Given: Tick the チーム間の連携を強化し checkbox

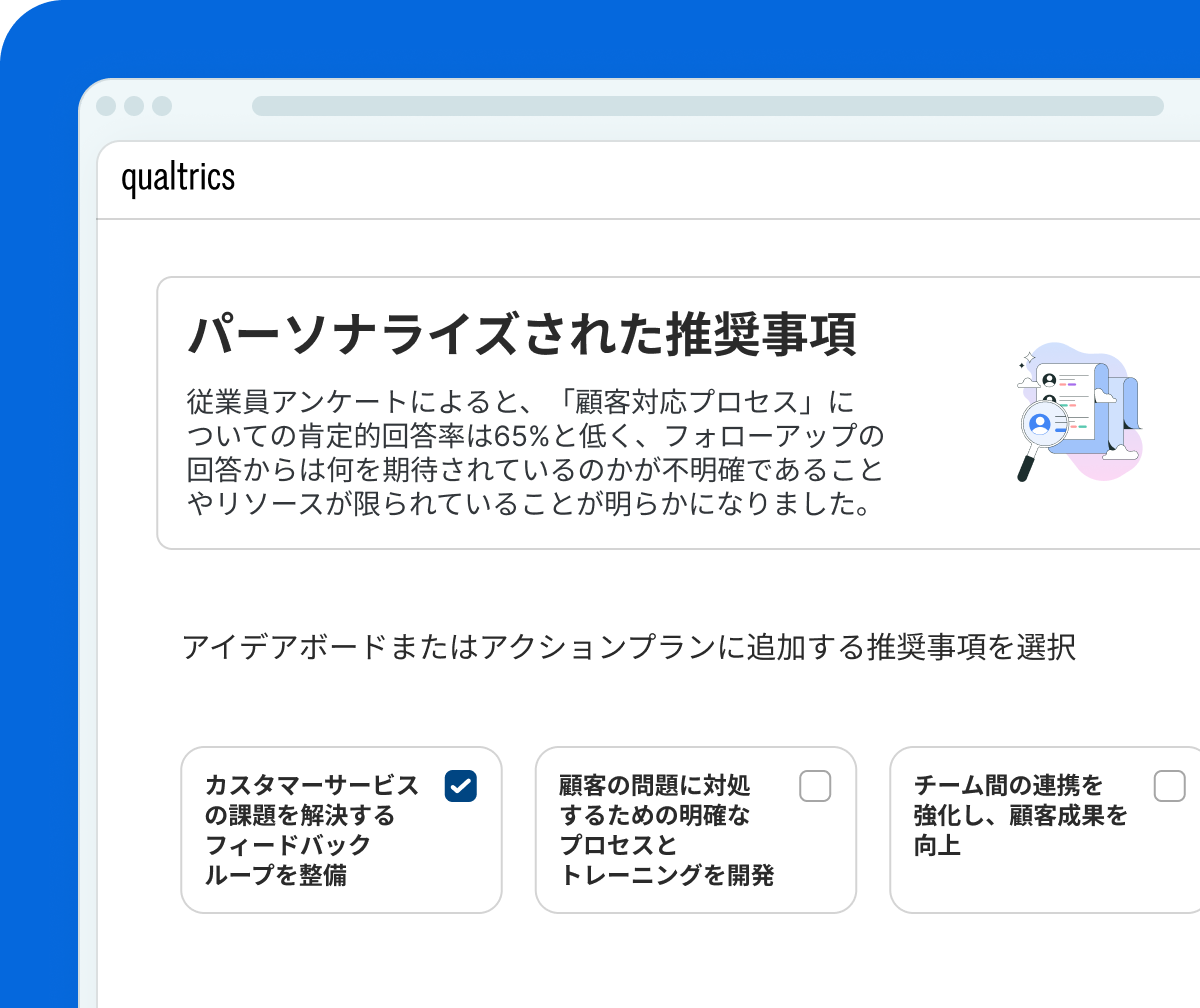Looking at the screenshot, I should [1169, 787].
